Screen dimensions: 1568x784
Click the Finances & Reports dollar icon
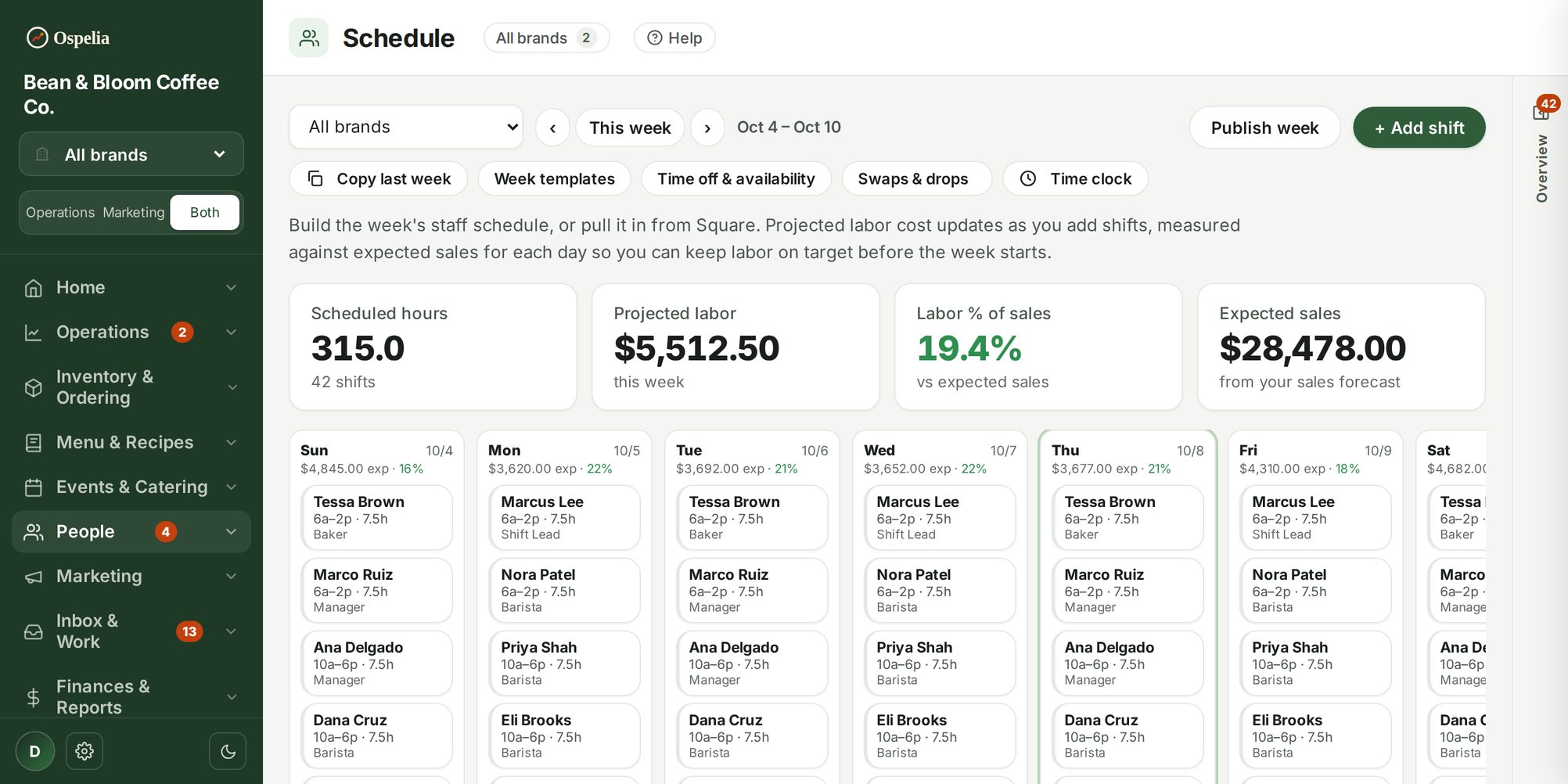34,697
